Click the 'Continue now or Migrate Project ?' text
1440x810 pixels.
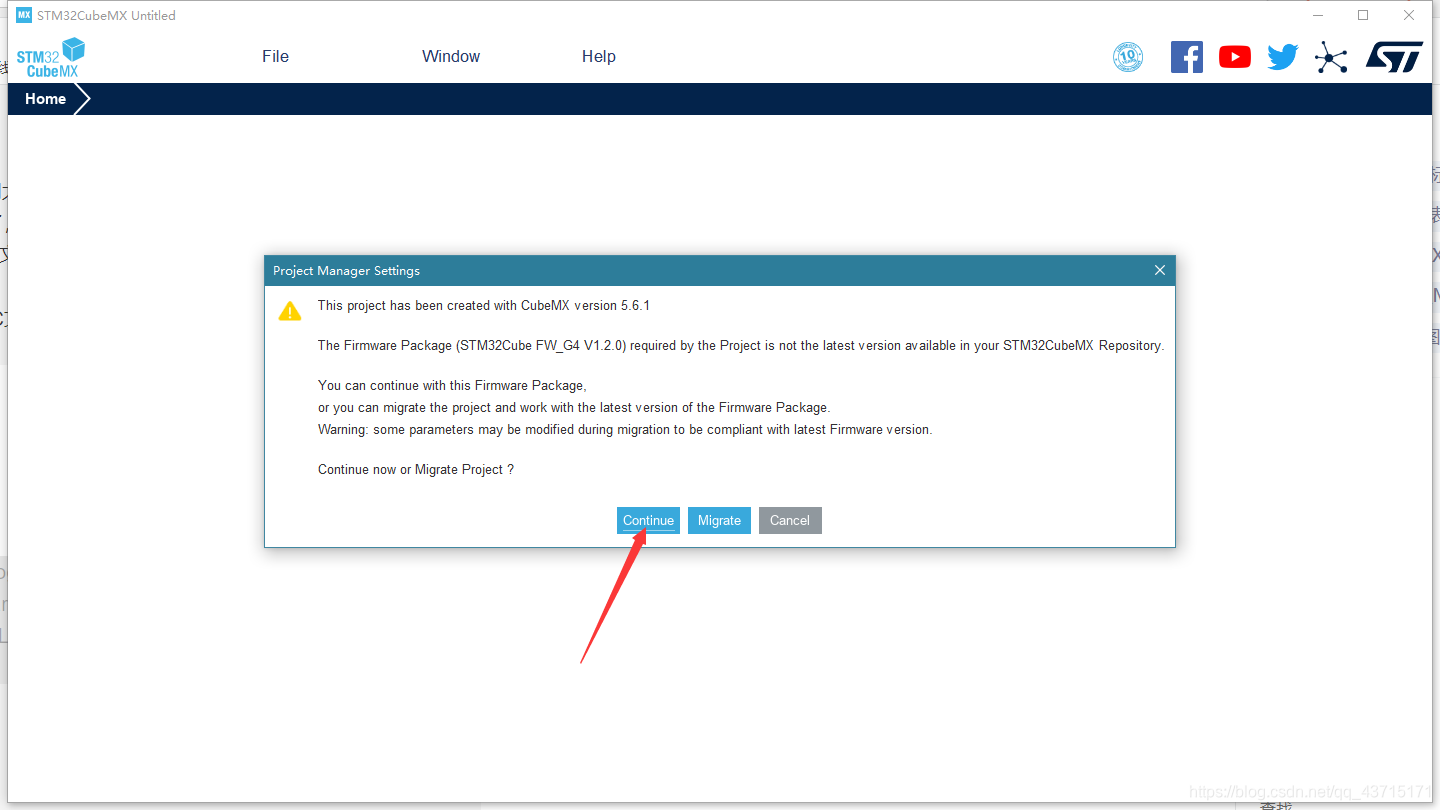pyautogui.click(x=416, y=469)
